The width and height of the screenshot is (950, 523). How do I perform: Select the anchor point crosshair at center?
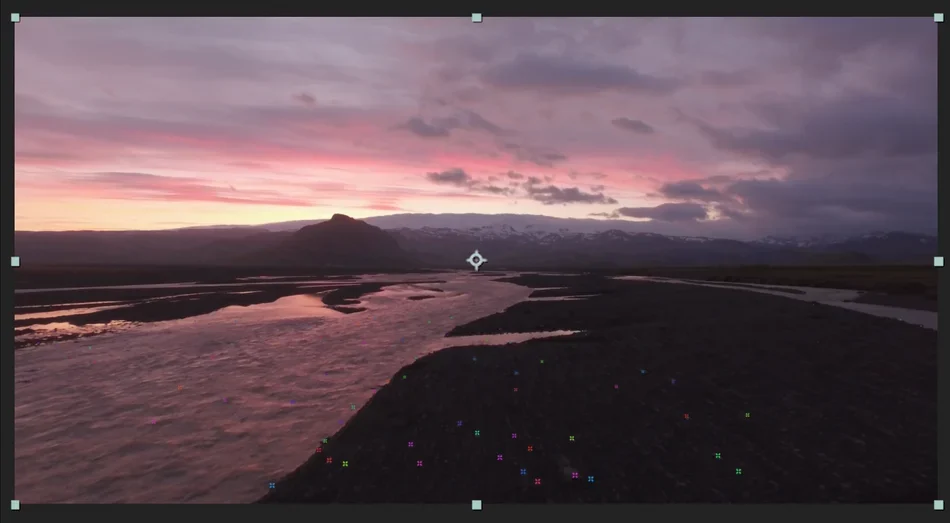pyautogui.click(x=476, y=260)
